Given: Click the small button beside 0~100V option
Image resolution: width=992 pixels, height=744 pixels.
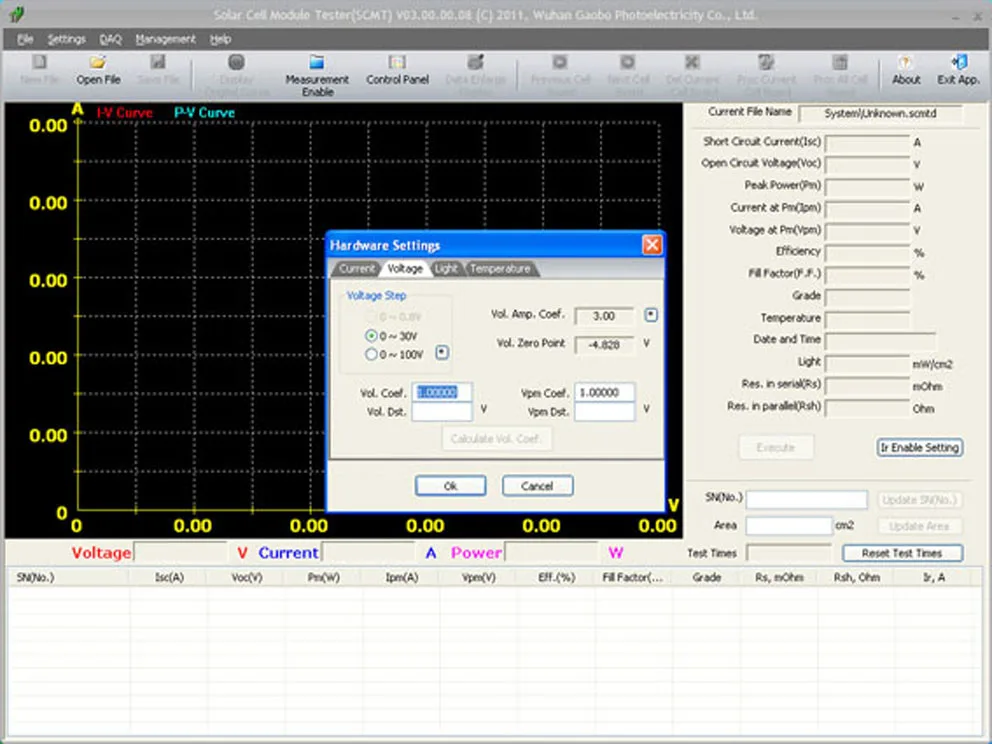Looking at the screenshot, I should [x=442, y=353].
